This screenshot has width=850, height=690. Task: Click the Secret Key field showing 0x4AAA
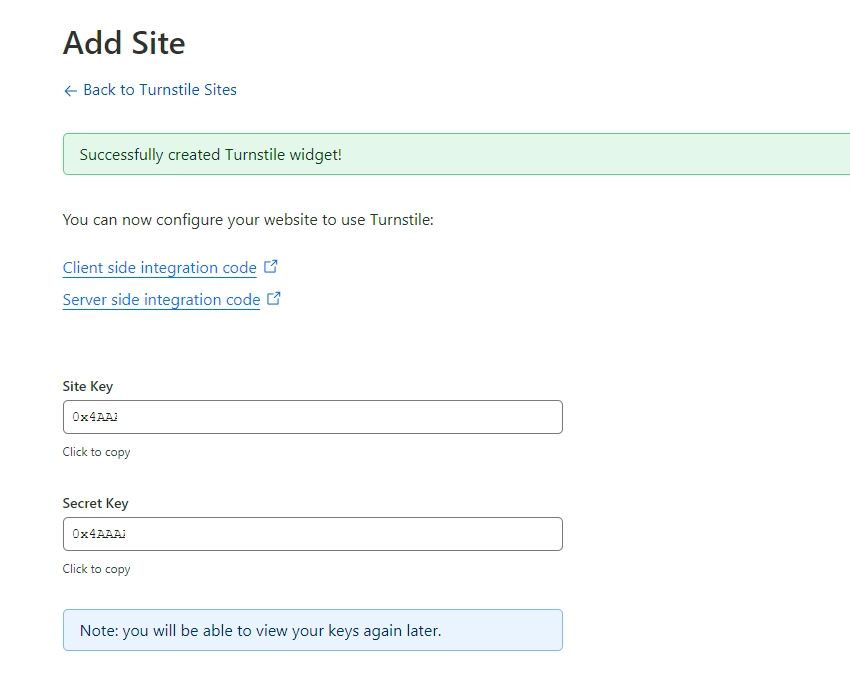pos(312,533)
